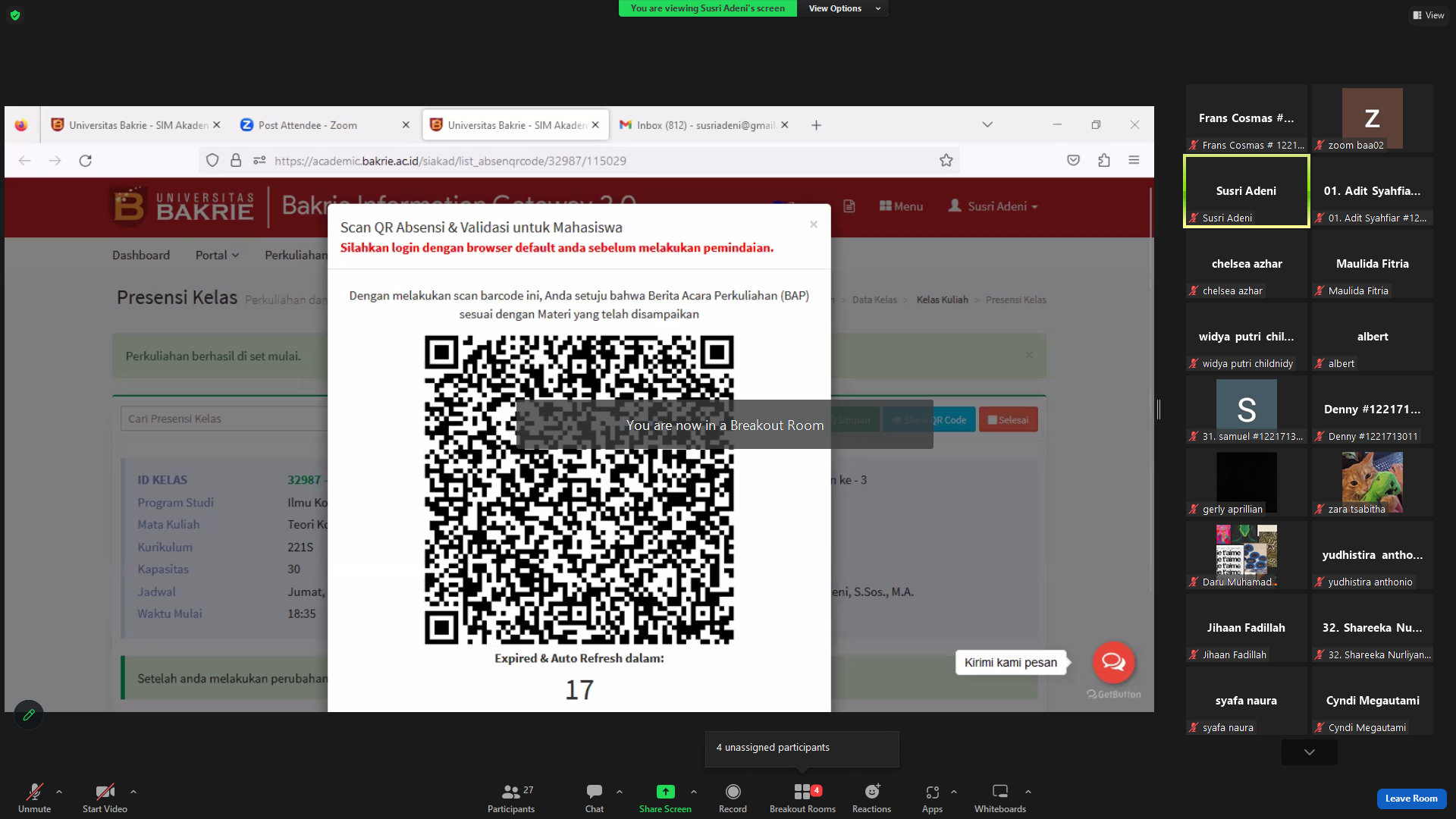
Task: Unmute the microphone in Zoom
Action: (34, 798)
